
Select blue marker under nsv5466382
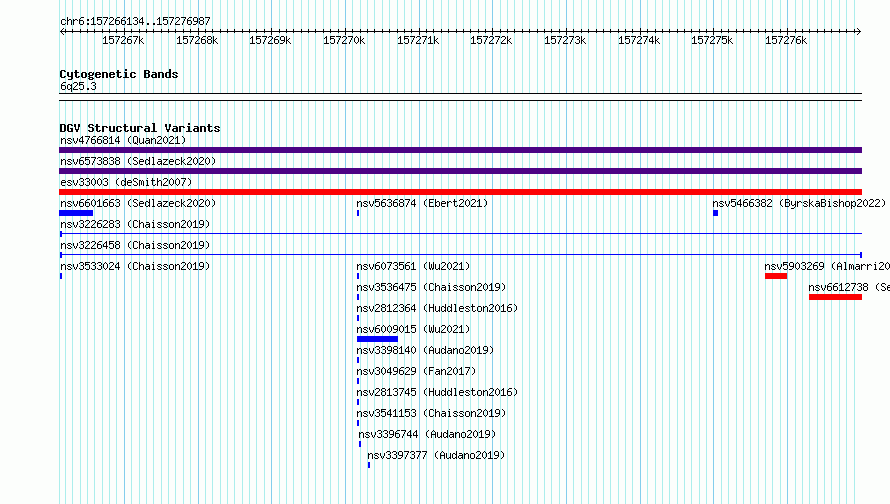coord(716,213)
